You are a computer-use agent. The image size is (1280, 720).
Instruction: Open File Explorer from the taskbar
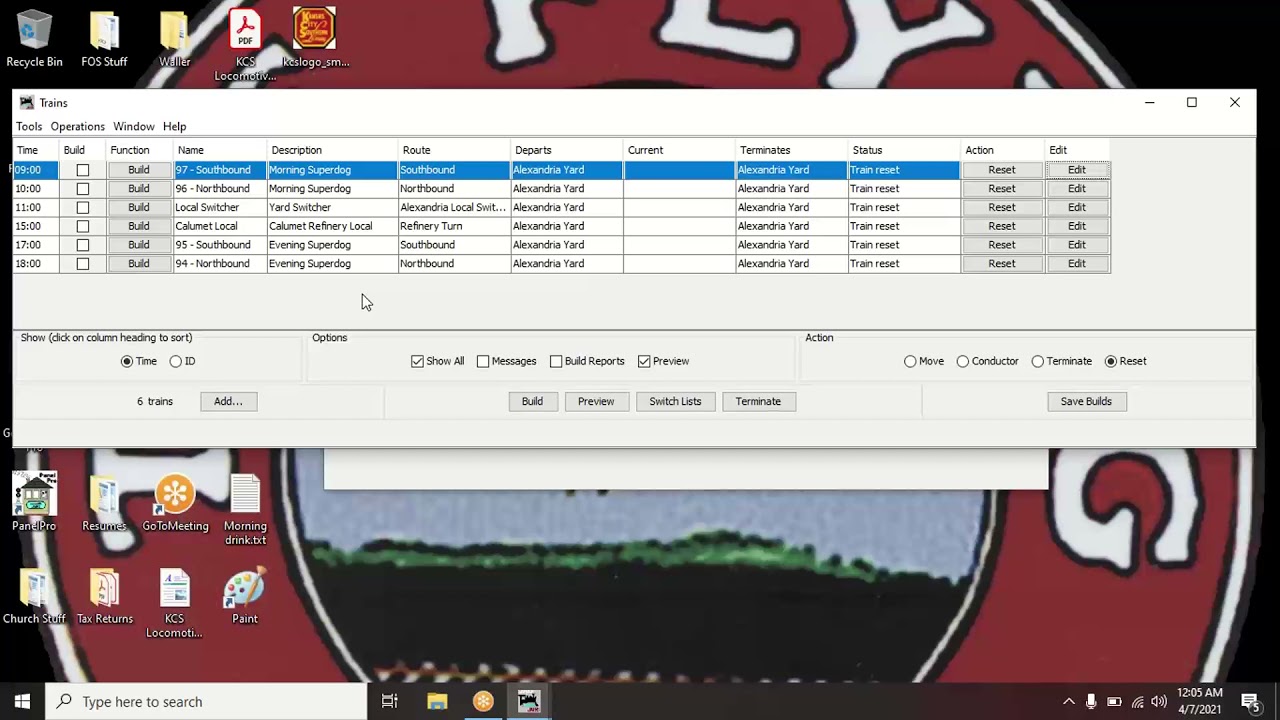(437, 702)
